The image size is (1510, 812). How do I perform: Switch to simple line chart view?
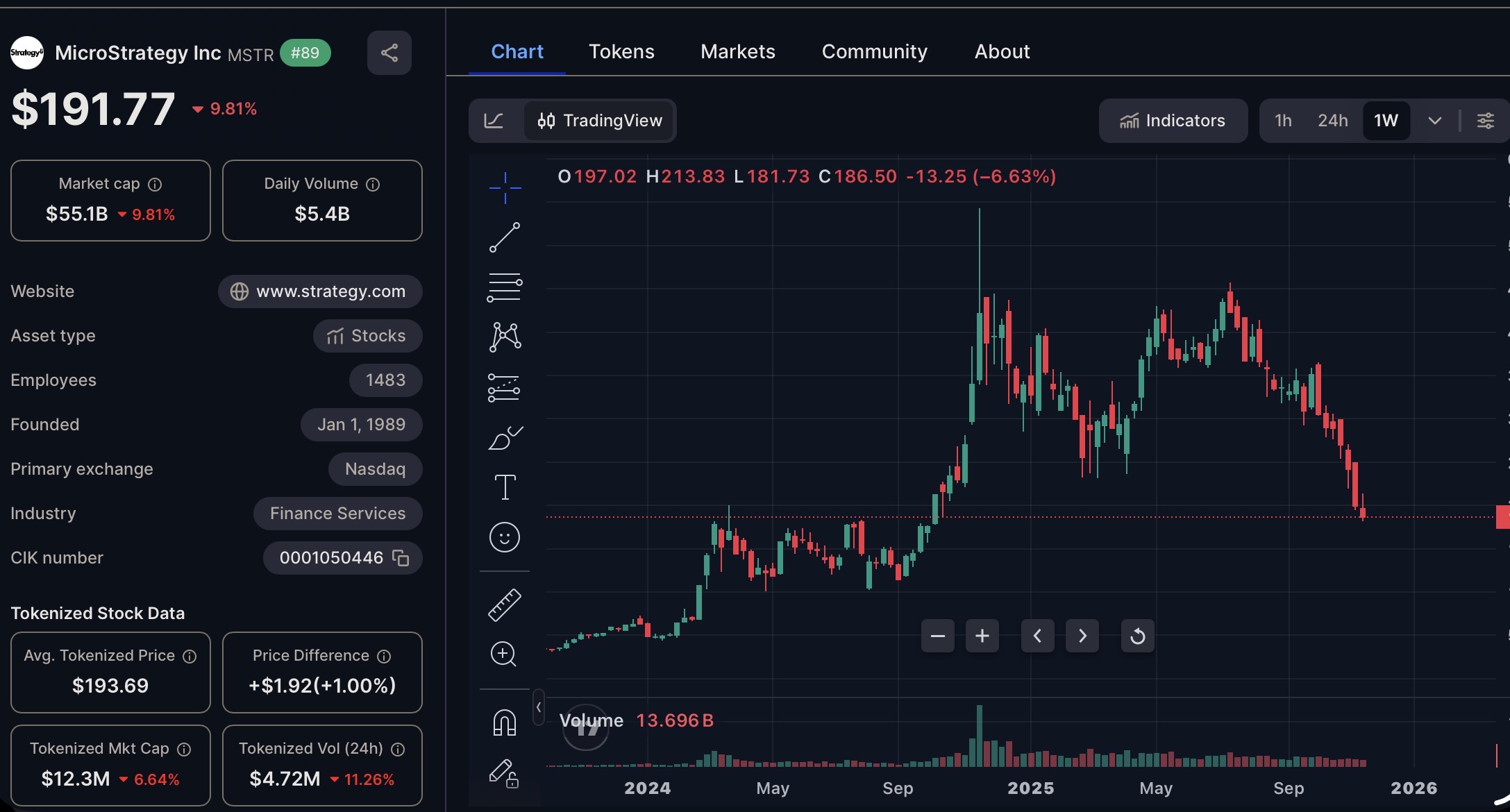(x=494, y=121)
